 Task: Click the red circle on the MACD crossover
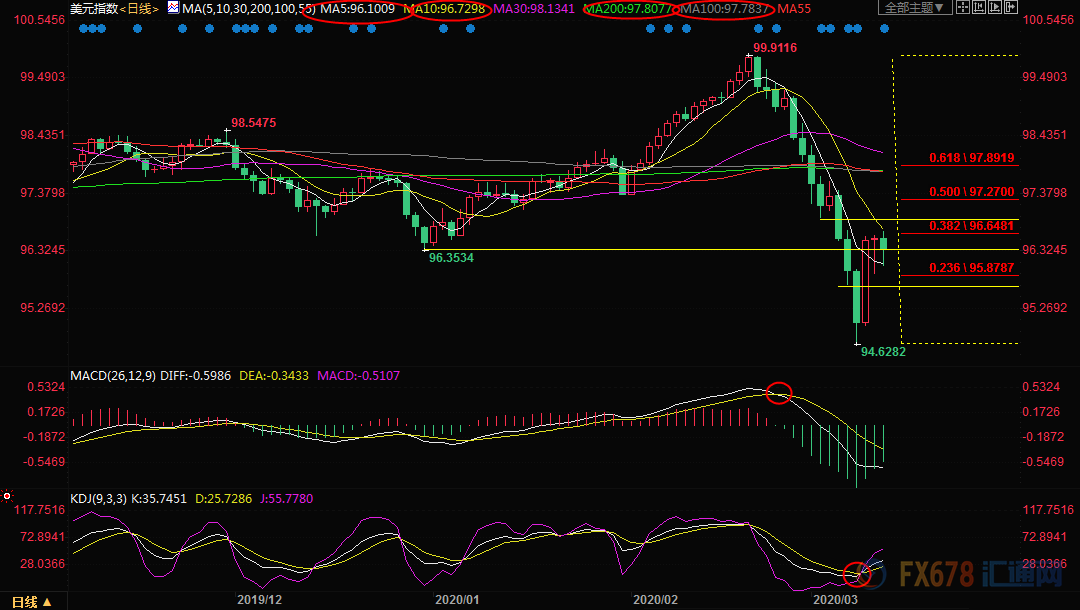tap(779, 393)
